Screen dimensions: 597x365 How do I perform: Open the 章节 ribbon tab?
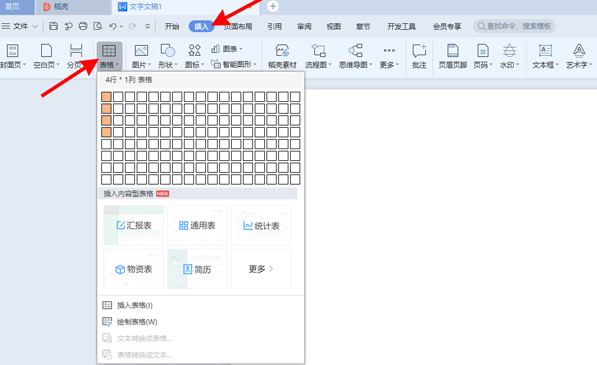click(x=363, y=26)
